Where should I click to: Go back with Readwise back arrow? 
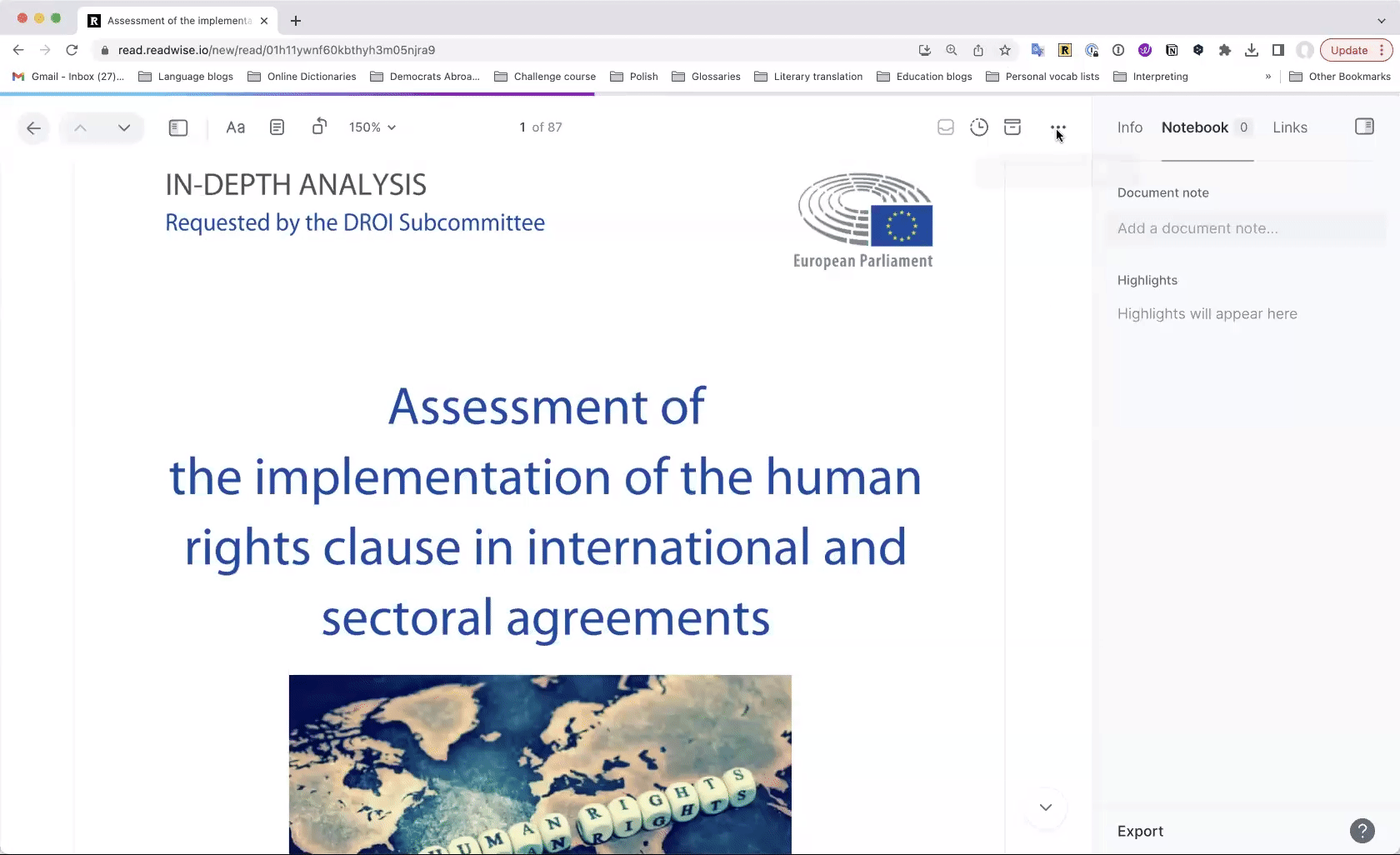pos(33,127)
